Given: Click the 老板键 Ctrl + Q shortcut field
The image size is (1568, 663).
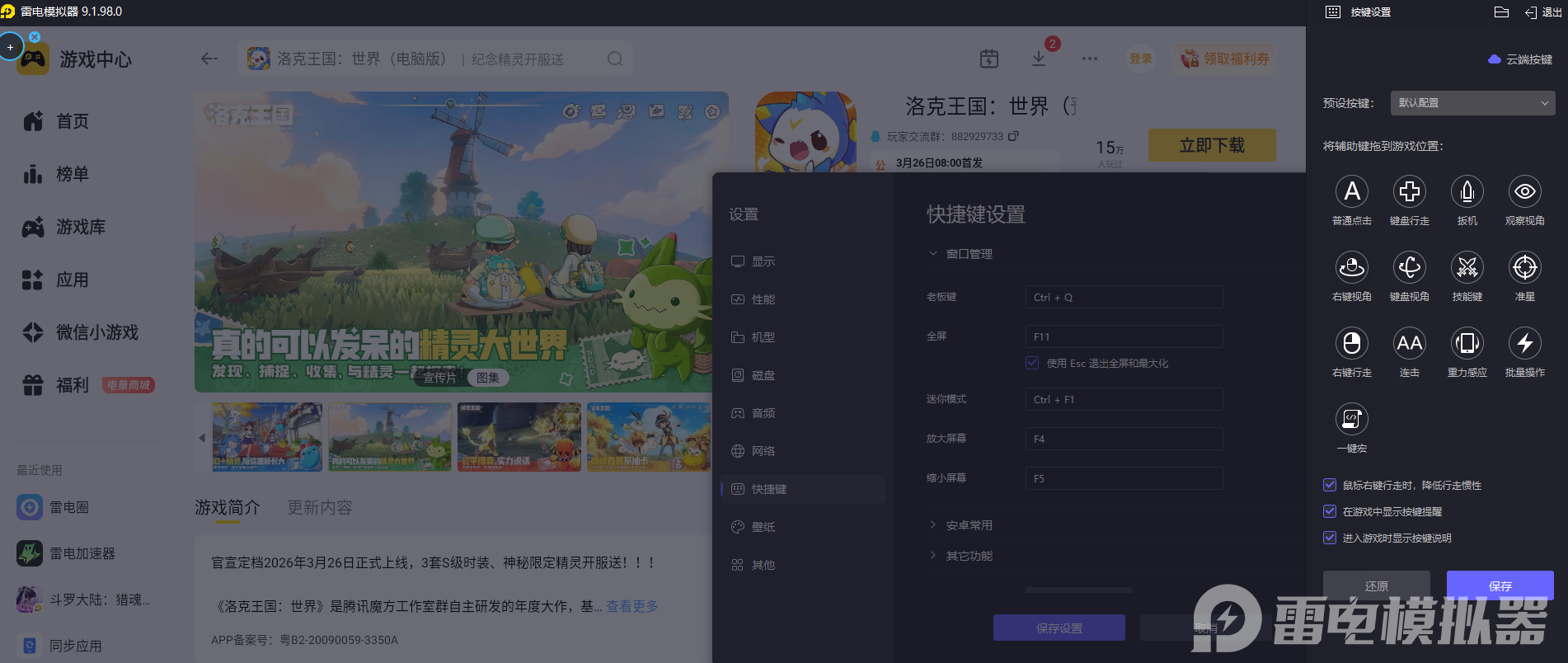Looking at the screenshot, I should [1124, 297].
